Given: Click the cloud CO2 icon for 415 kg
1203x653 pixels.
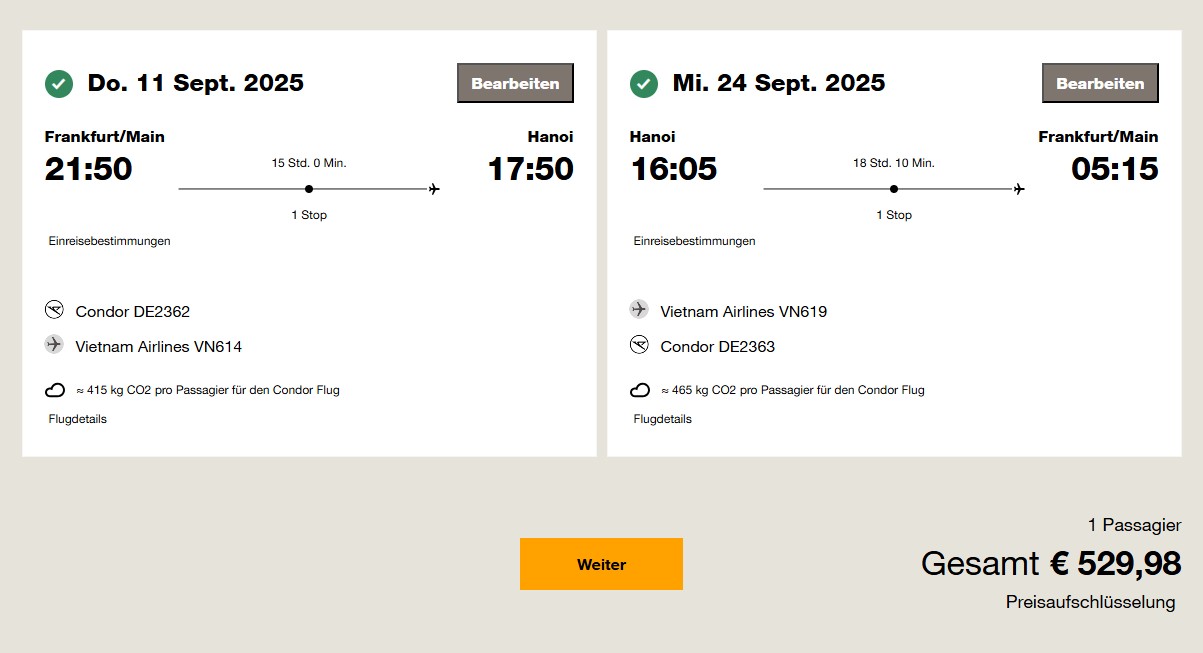Looking at the screenshot, I should (55, 390).
